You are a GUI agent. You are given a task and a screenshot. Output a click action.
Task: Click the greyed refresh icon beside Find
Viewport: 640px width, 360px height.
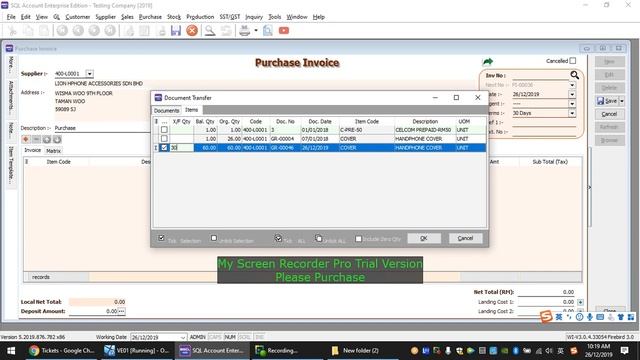pos(226,31)
